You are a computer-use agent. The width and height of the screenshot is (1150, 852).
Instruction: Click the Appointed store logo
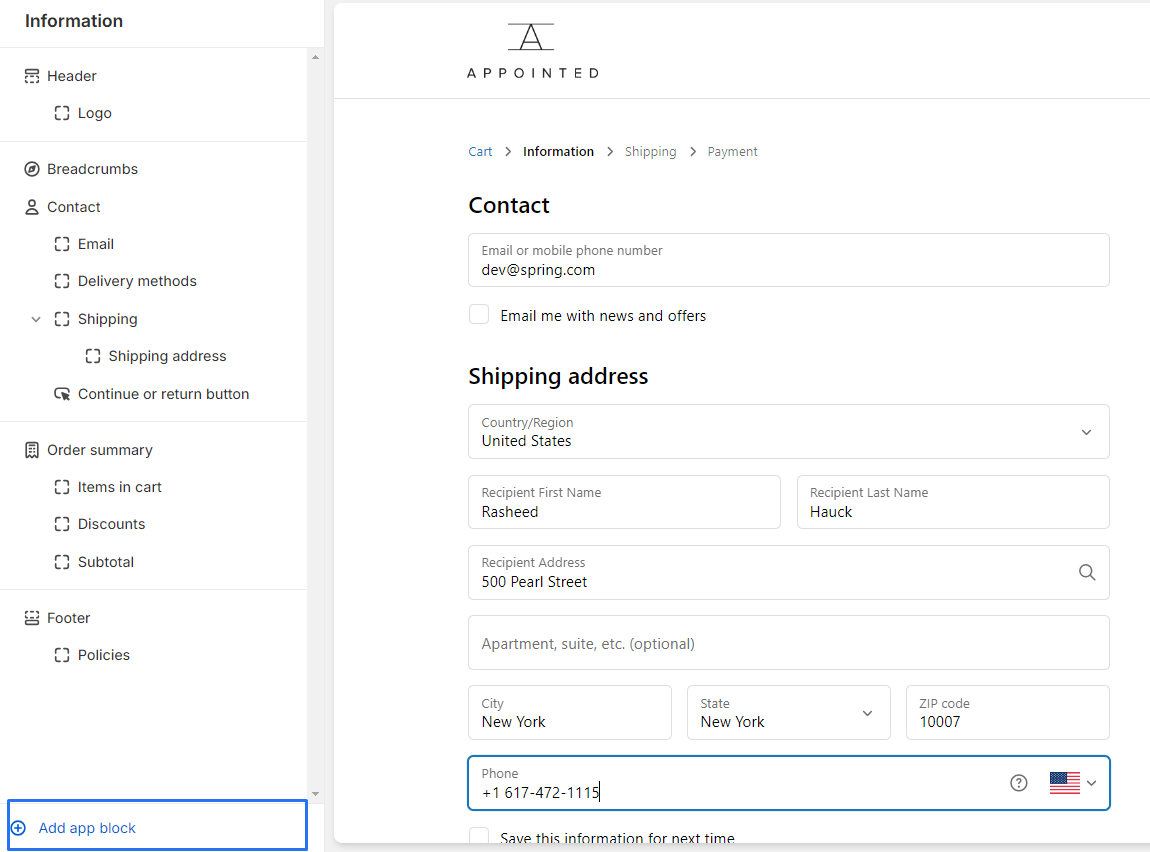tap(532, 50)
